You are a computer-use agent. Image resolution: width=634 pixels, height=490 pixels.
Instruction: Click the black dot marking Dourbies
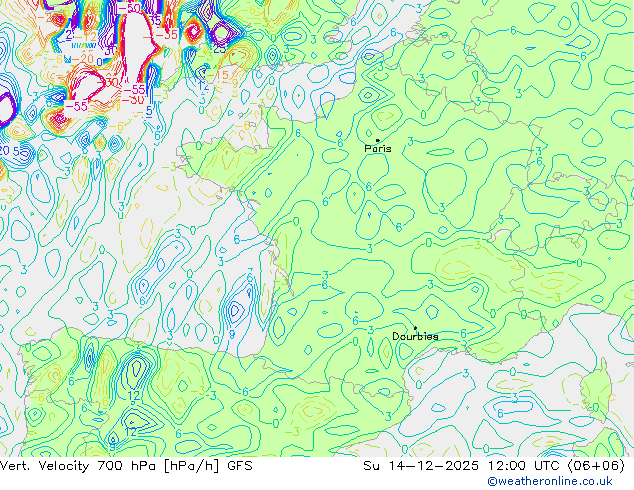(x=415, y=328)
